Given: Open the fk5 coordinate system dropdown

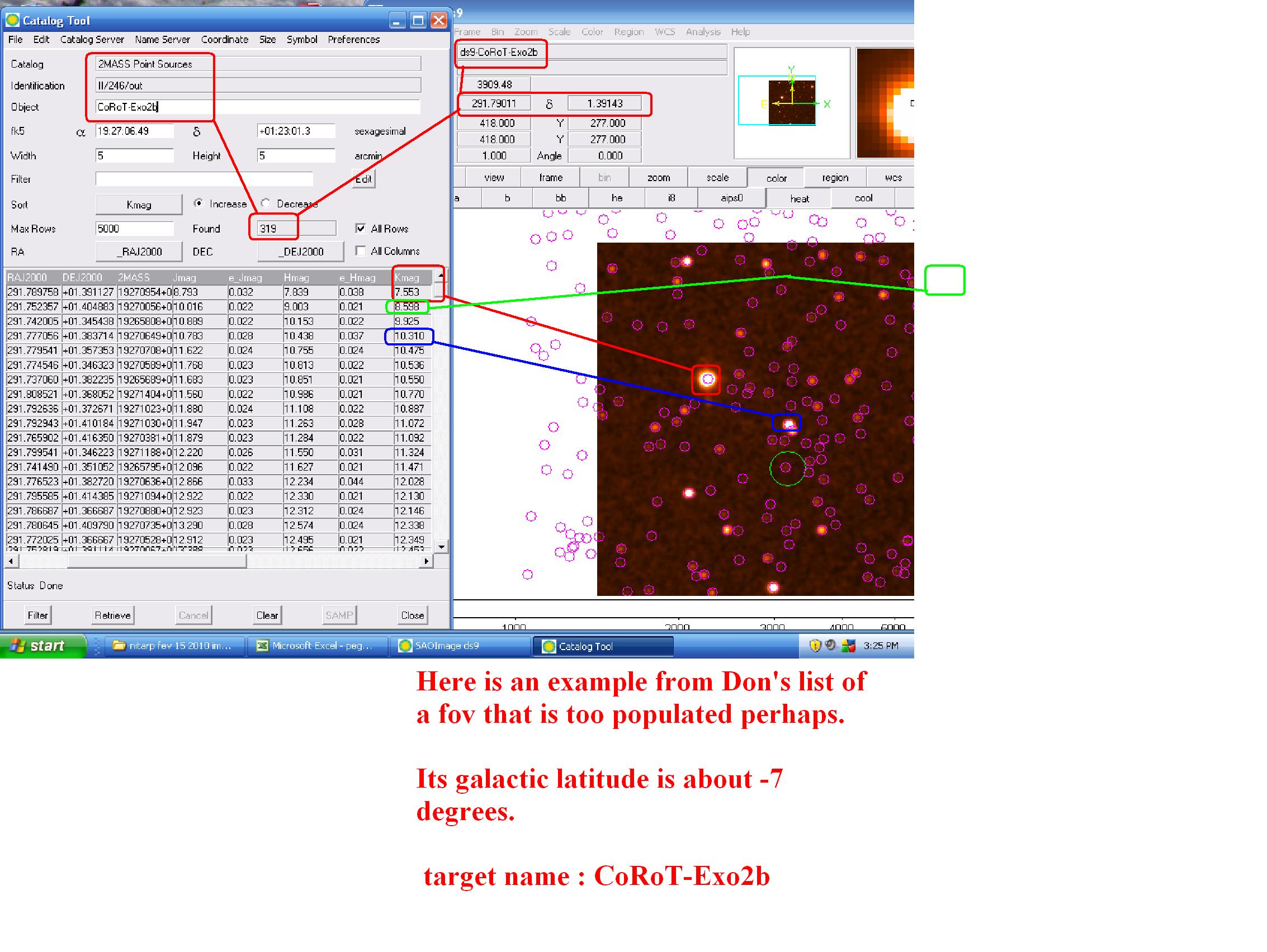Looking at the screenshot, I should [18, 131].
